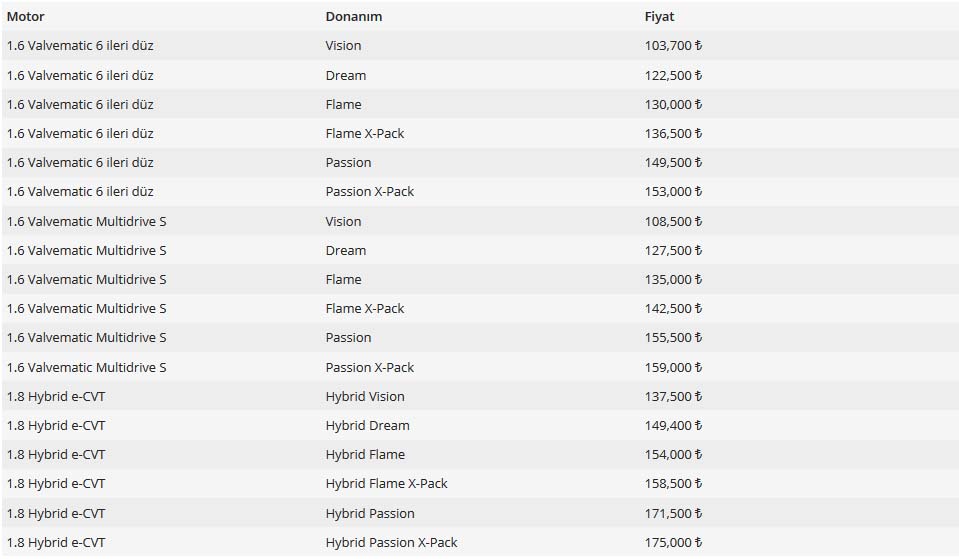Click the 159,000 ₺ price

point(673,367)
